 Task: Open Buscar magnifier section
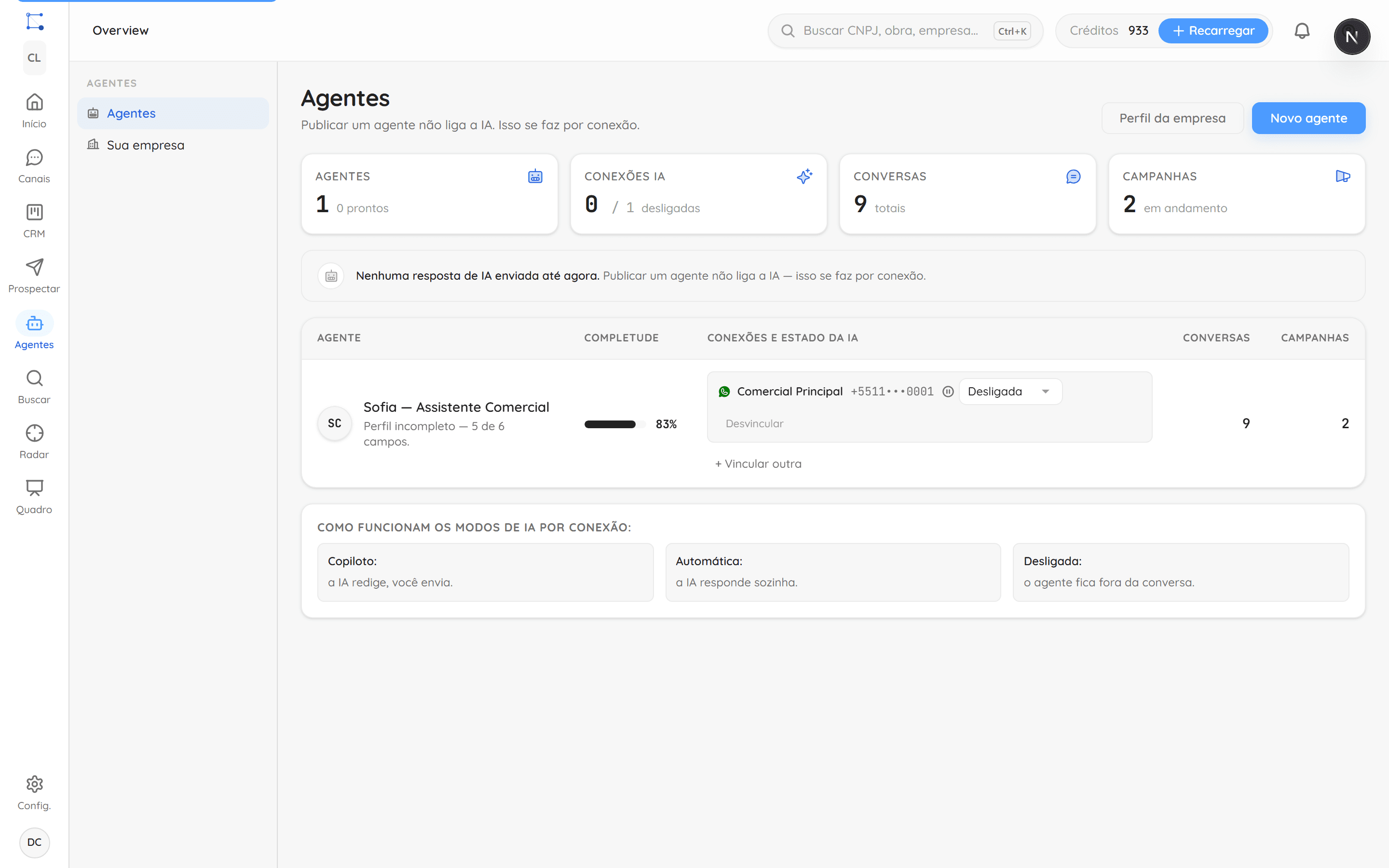(34, 387)
